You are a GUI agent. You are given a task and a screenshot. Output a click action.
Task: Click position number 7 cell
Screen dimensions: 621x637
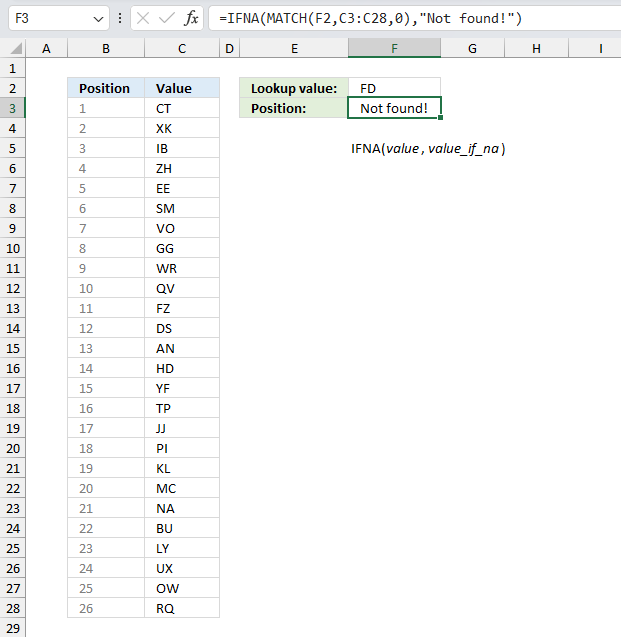tap(106, 228)
